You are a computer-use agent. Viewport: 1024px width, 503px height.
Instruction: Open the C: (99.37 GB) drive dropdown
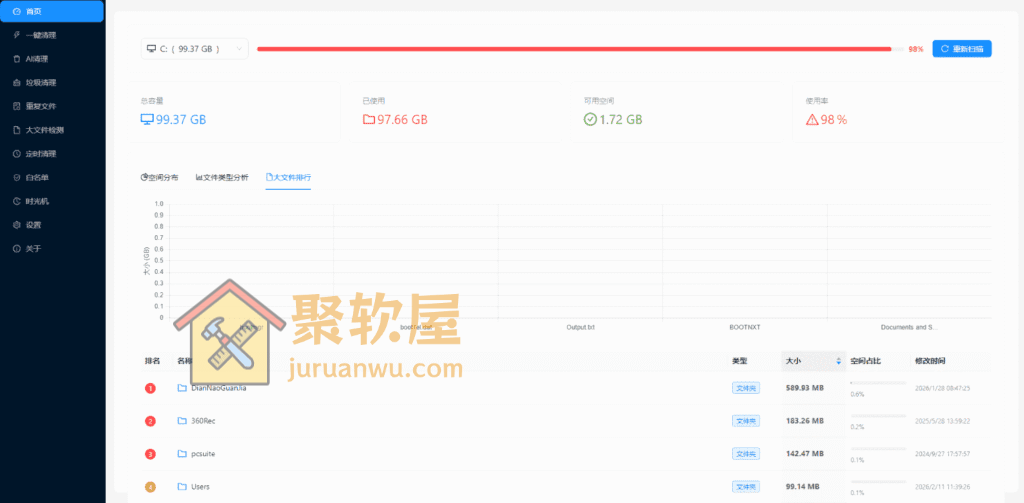coord(195,48)
